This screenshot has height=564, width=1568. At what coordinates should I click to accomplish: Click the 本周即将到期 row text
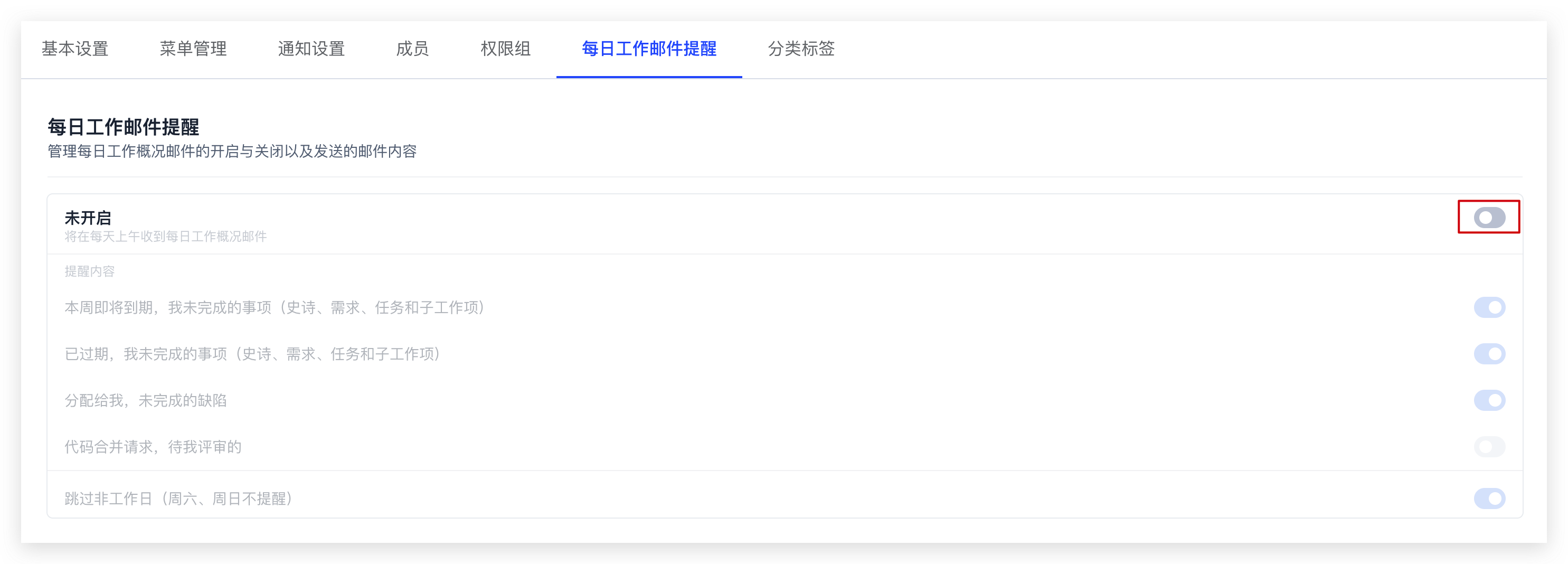275,307
